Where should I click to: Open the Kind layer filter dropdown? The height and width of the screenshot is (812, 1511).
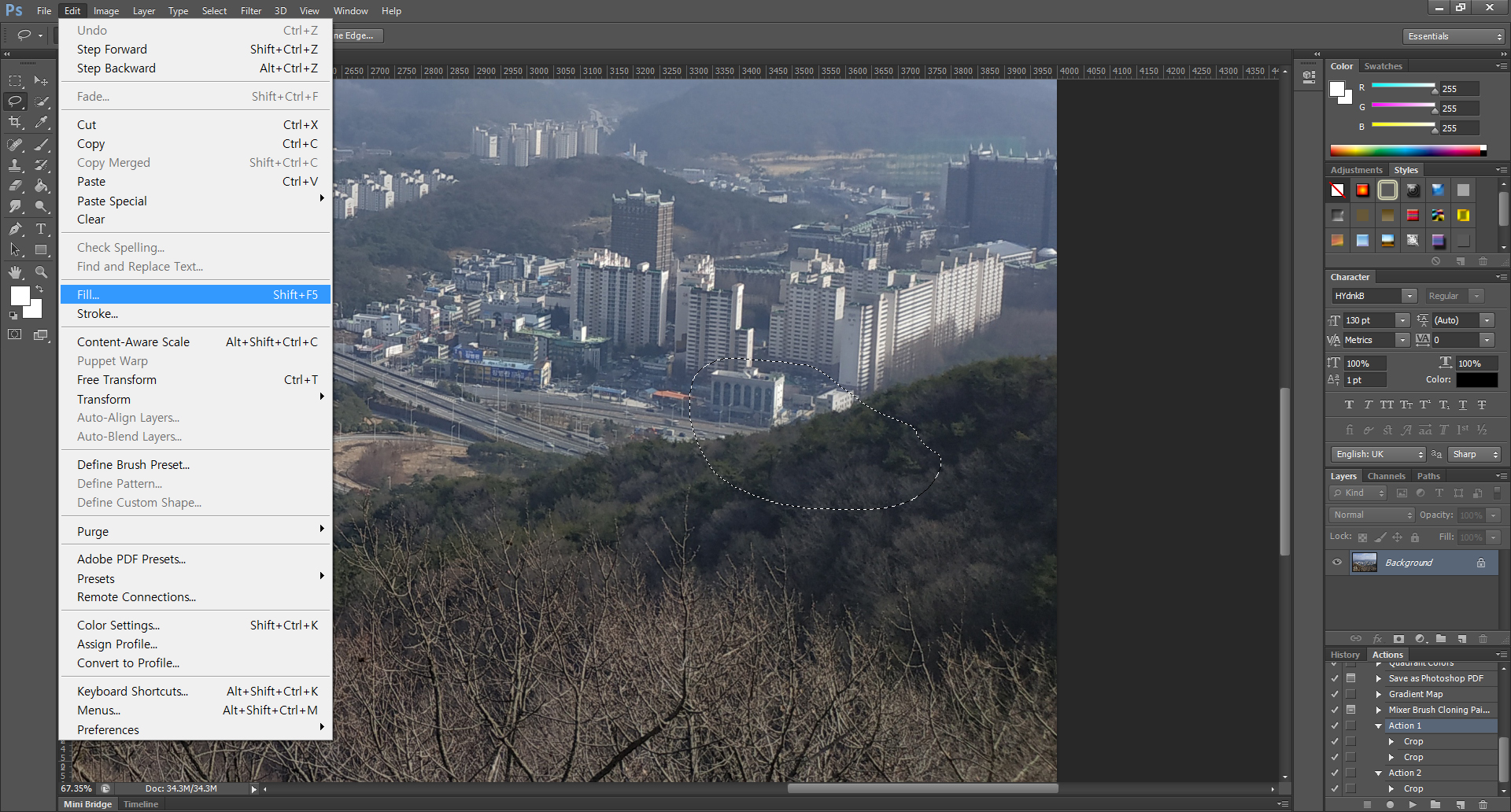coord(1358,493)
